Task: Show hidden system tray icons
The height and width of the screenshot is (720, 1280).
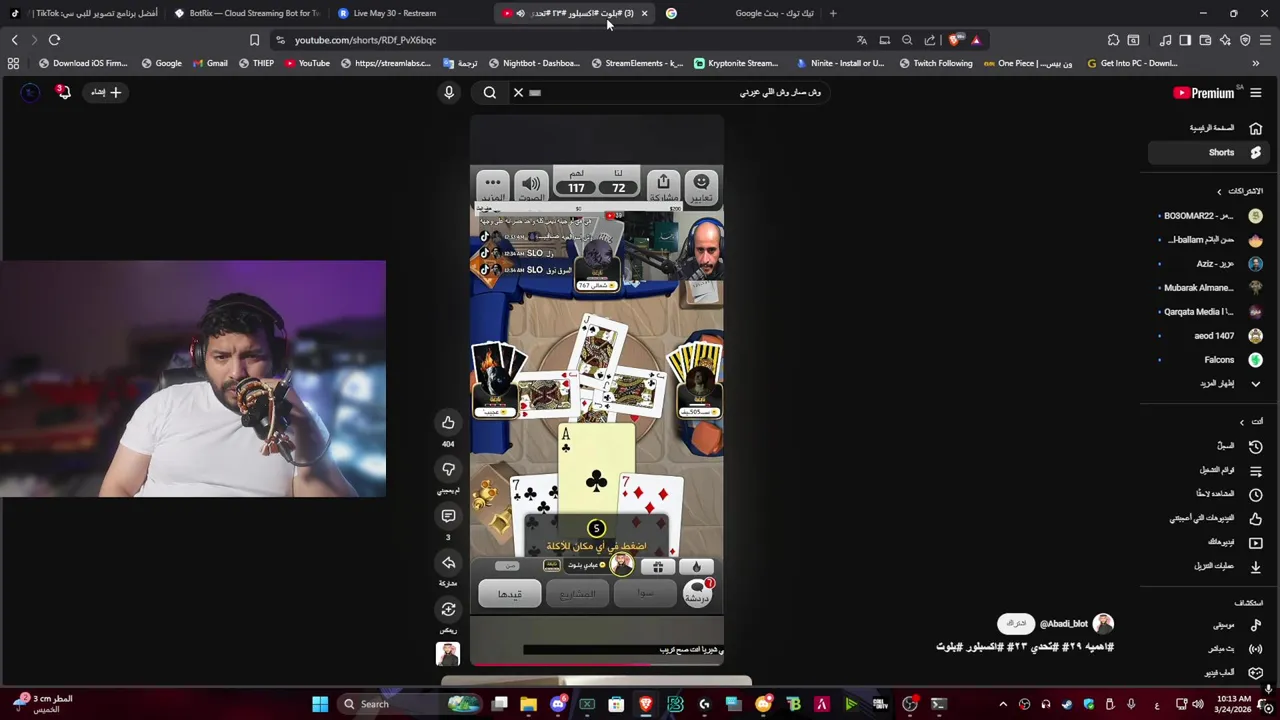Action: click(1003, 704)
